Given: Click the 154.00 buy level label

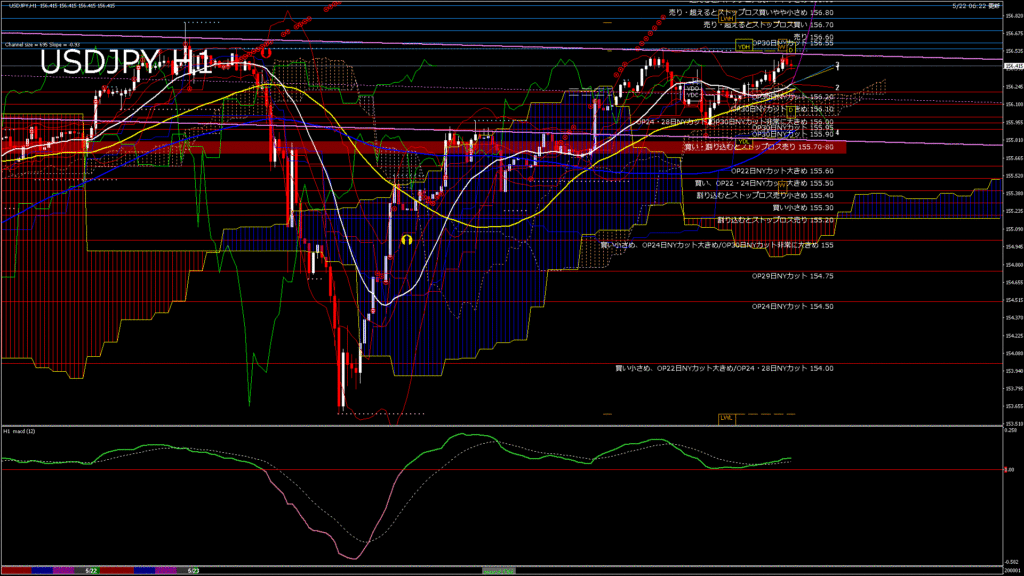Looking at the screenshot, I should pyautogui.click(x=724, y=368).
